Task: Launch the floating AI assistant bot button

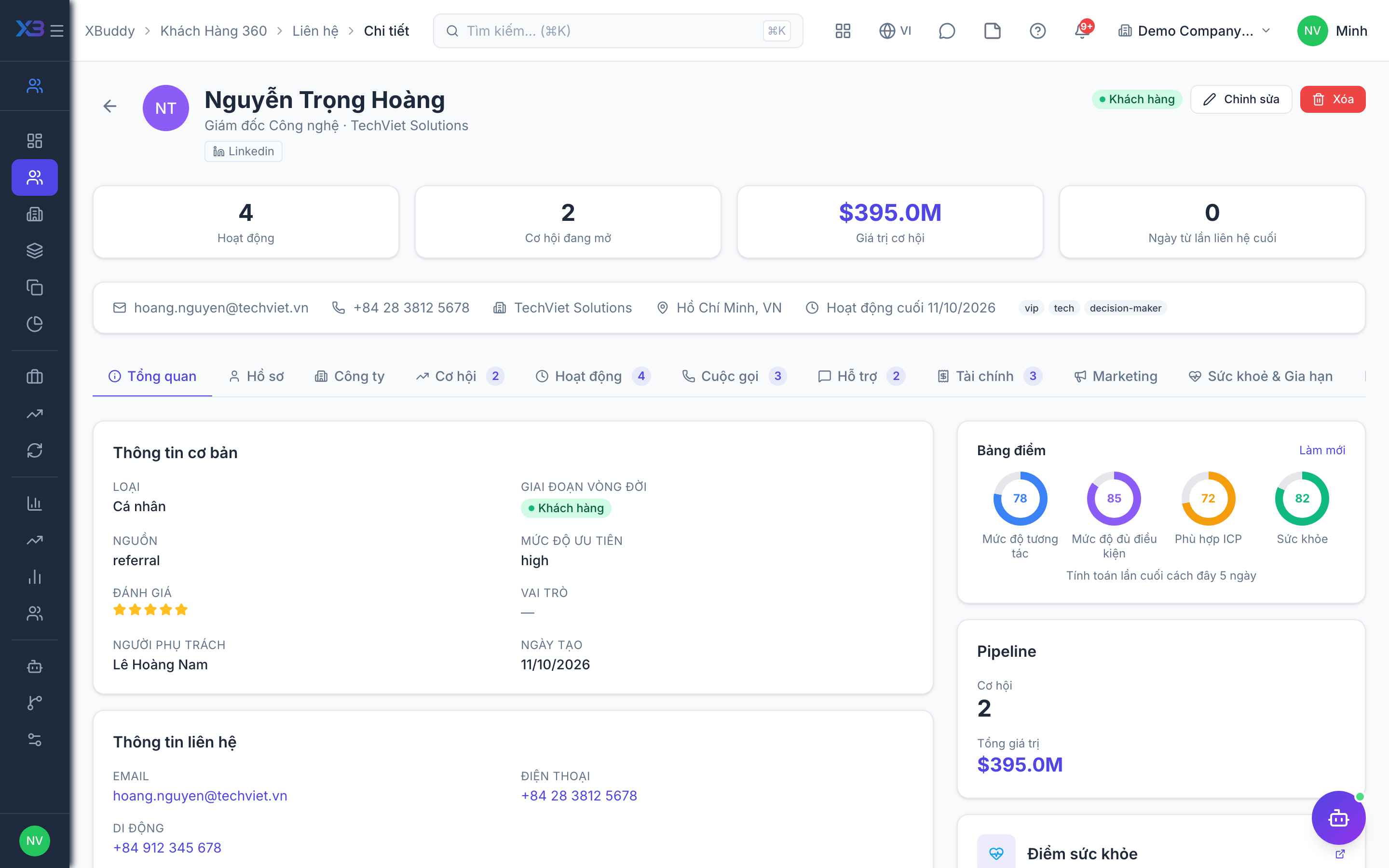Action: [1338, 818]
